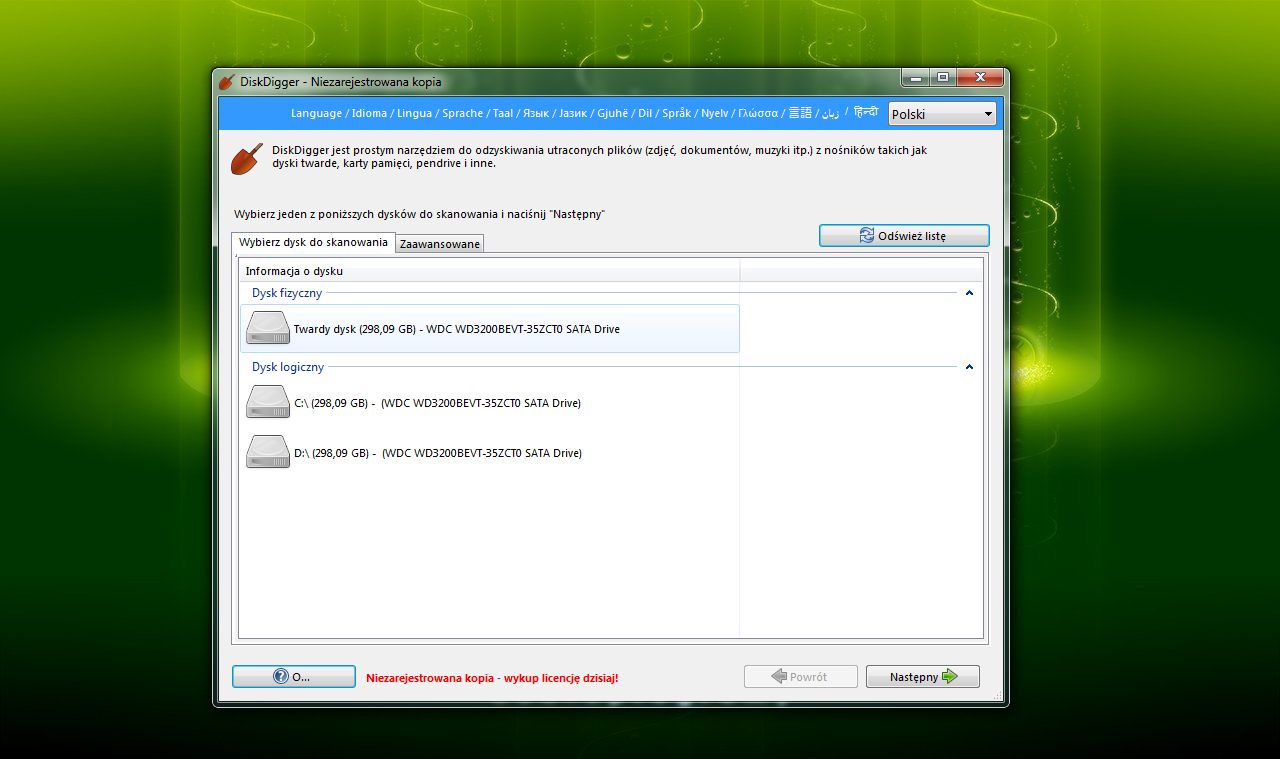Click the Informacja o dysku column header
This screenshot has height=759, width=1280.
coord(490,271)
